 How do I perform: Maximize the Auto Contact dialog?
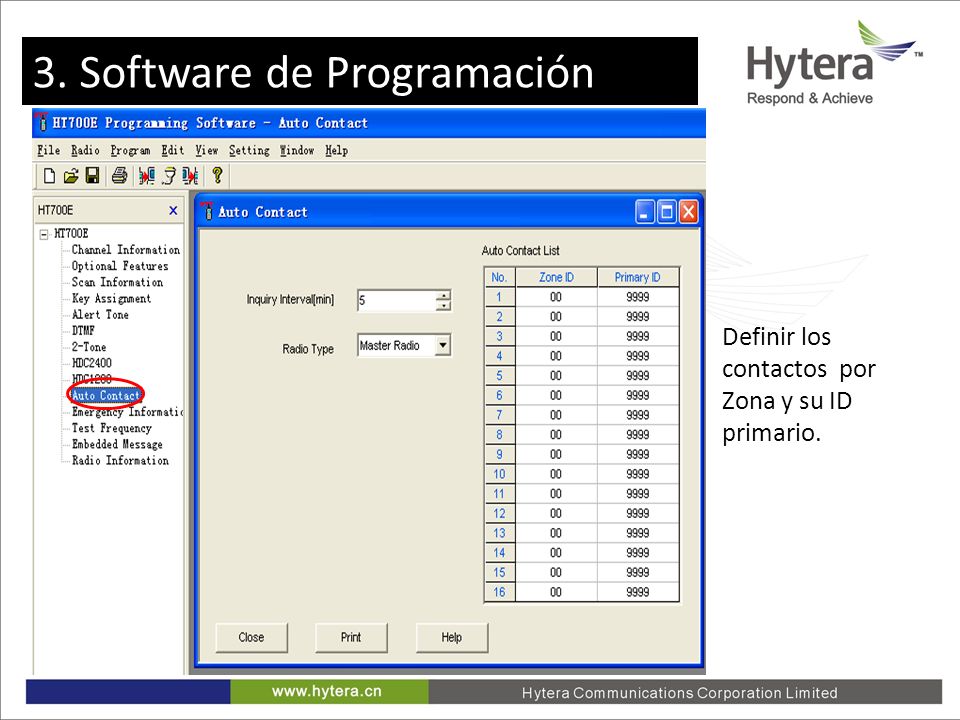[666, 212]
